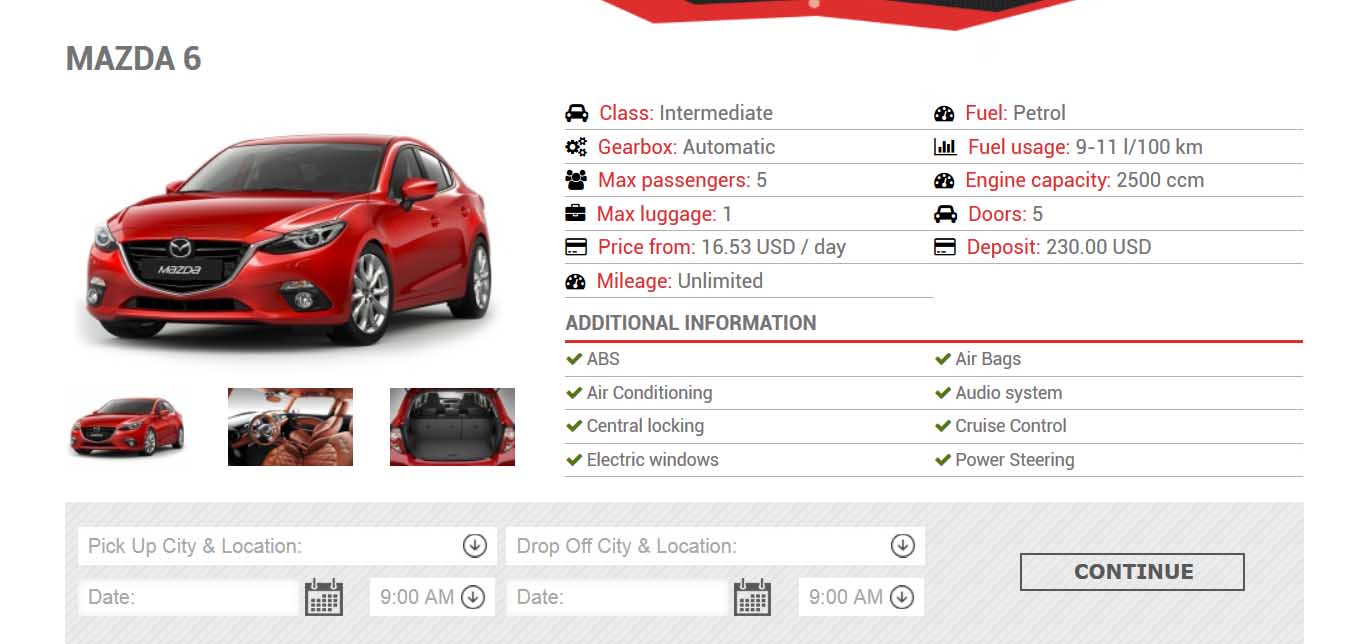The height and width of the screenshot is (644, 1369).
Task: Expand the Pick Up City & Location dropdown
Action: click(474, 546)
